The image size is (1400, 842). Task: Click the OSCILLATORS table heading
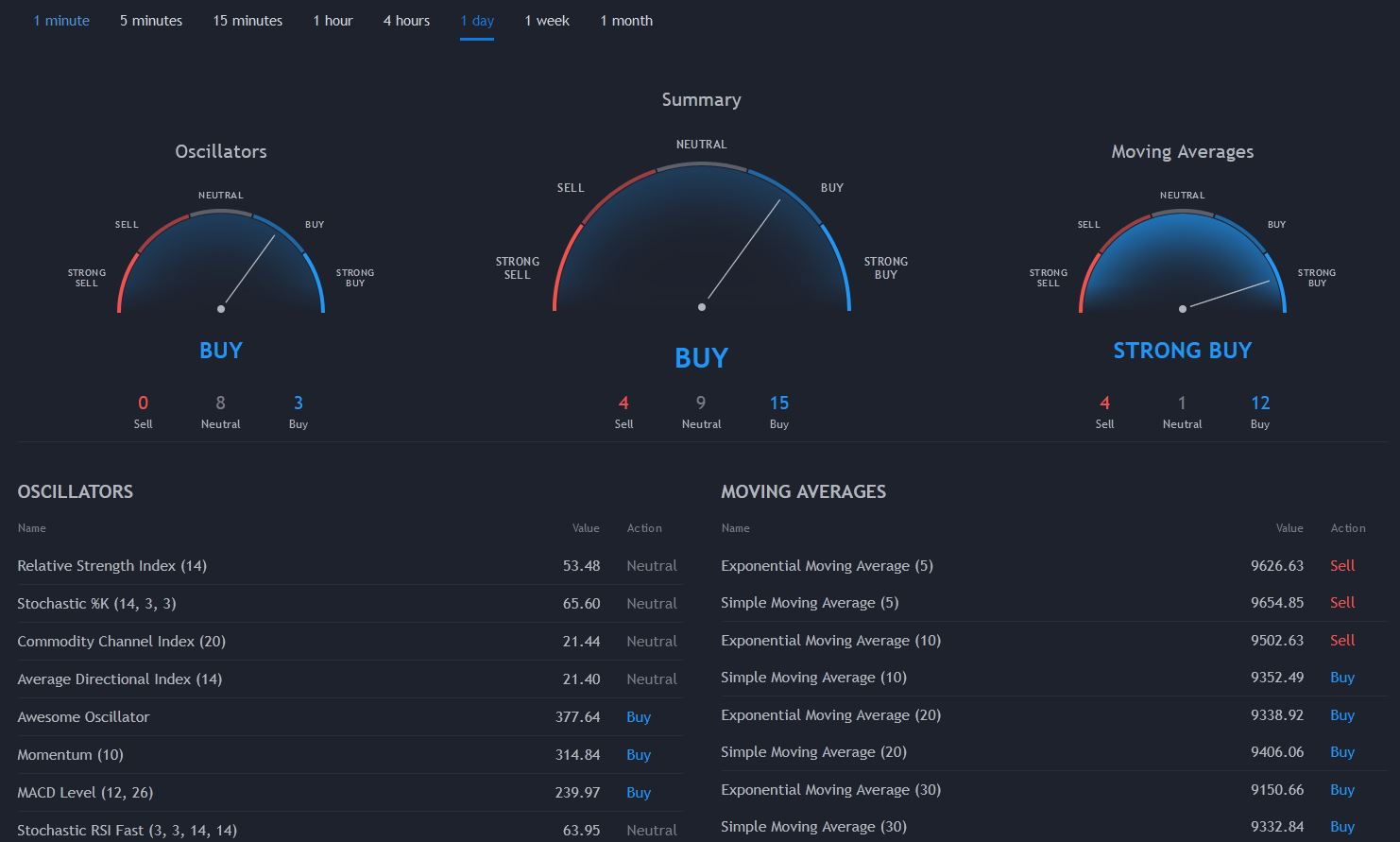pos(76,491)
